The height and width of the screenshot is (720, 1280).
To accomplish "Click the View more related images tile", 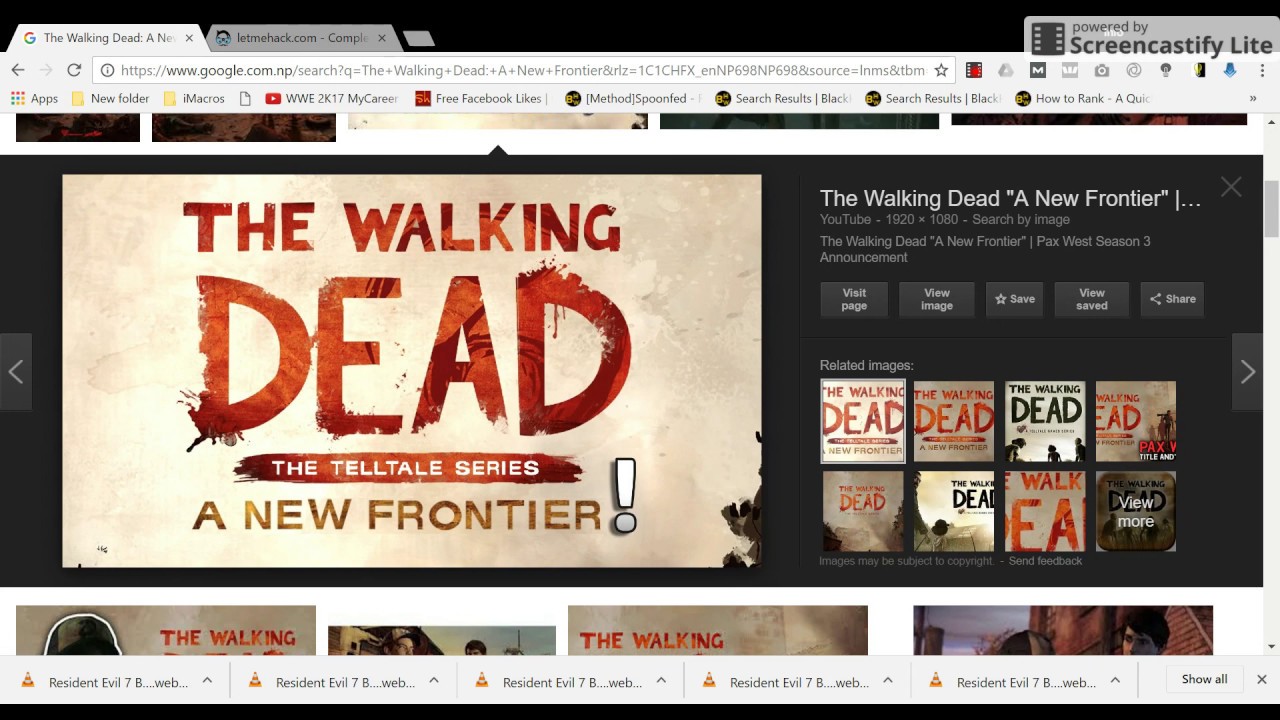I will (1136, 511).
